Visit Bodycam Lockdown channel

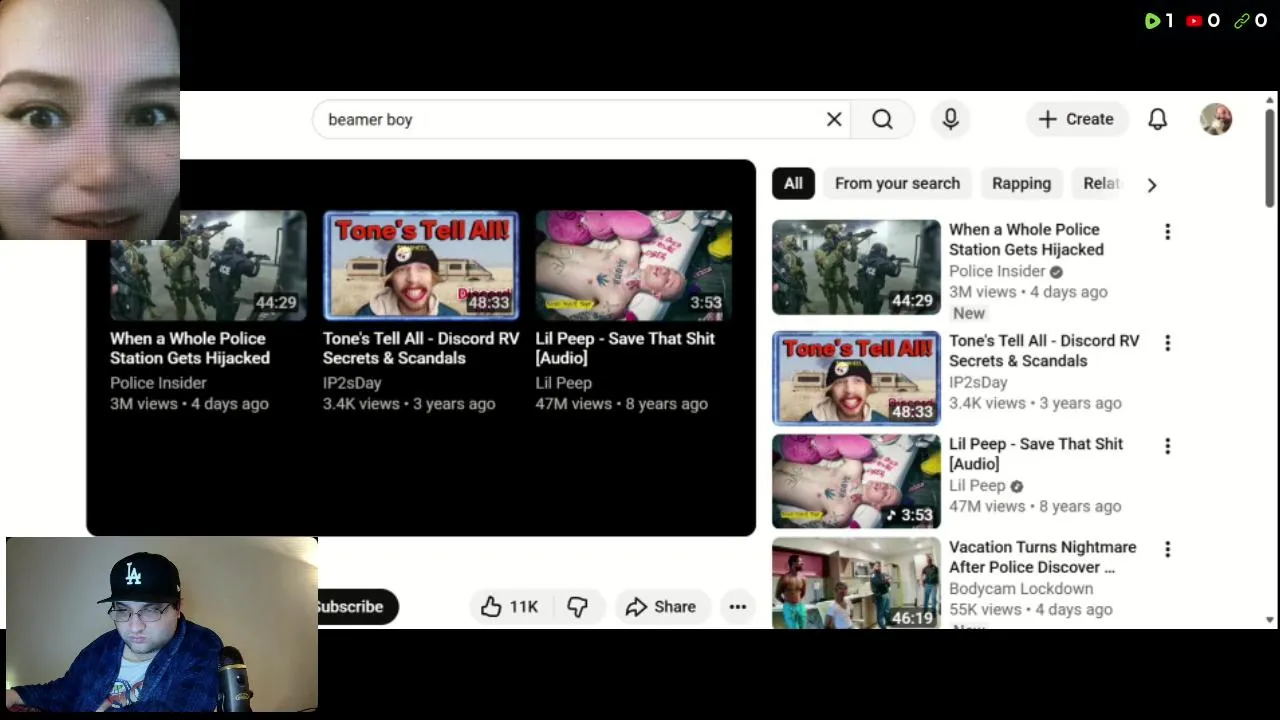click(1021, 589)
